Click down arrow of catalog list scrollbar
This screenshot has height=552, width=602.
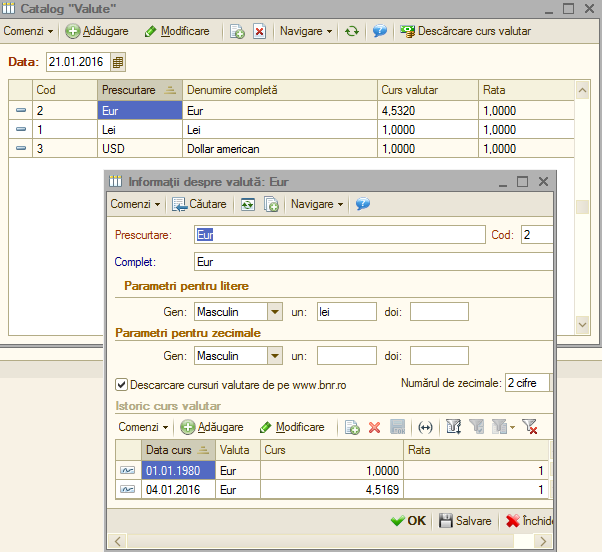click(x=582, y=325)
